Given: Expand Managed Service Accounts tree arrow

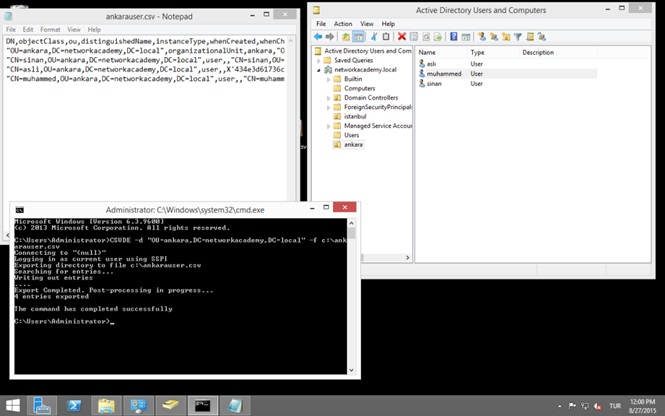Looking at the screenshot, I should click(x=328, y=126).
